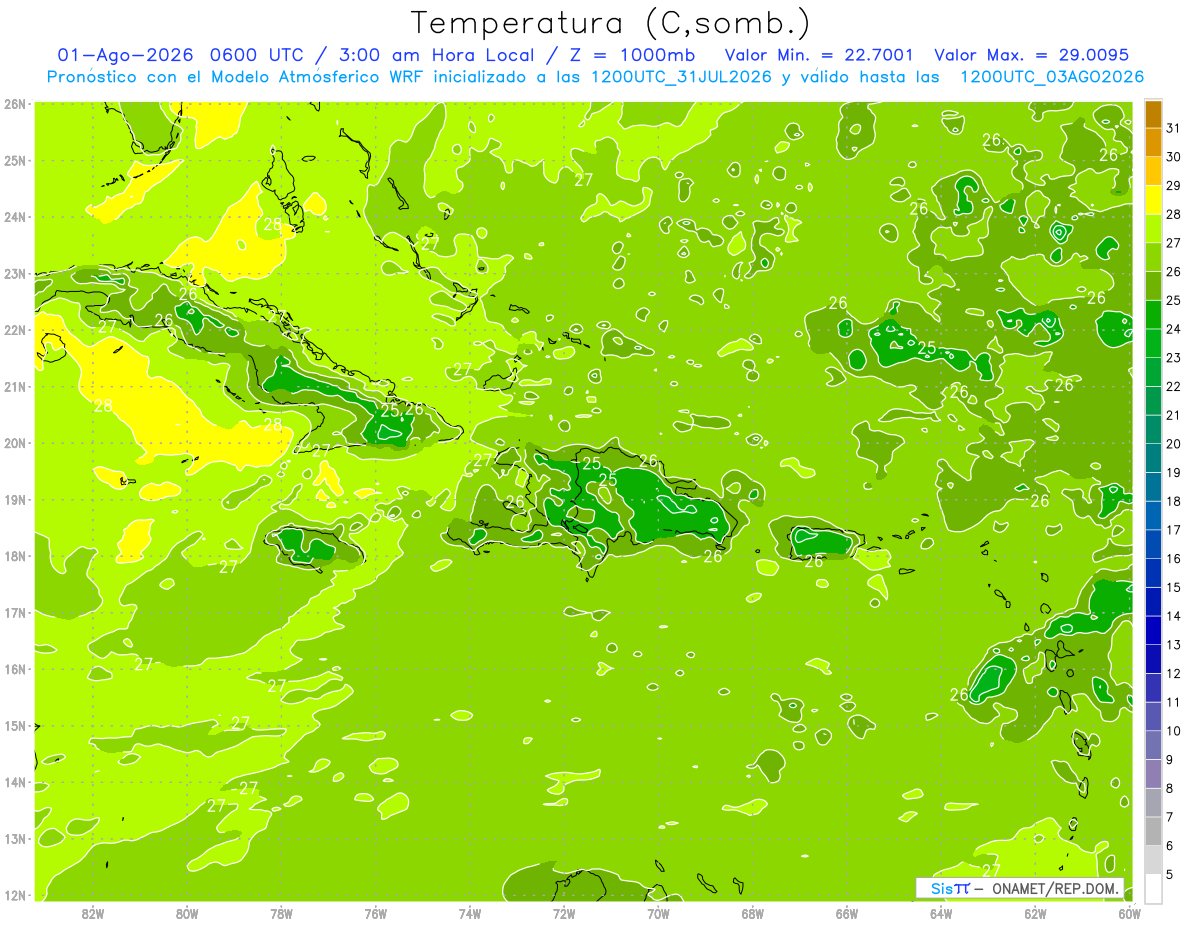Click the '17N' latitude axis label
The image size is (1200, 927).
click(14, 612)
